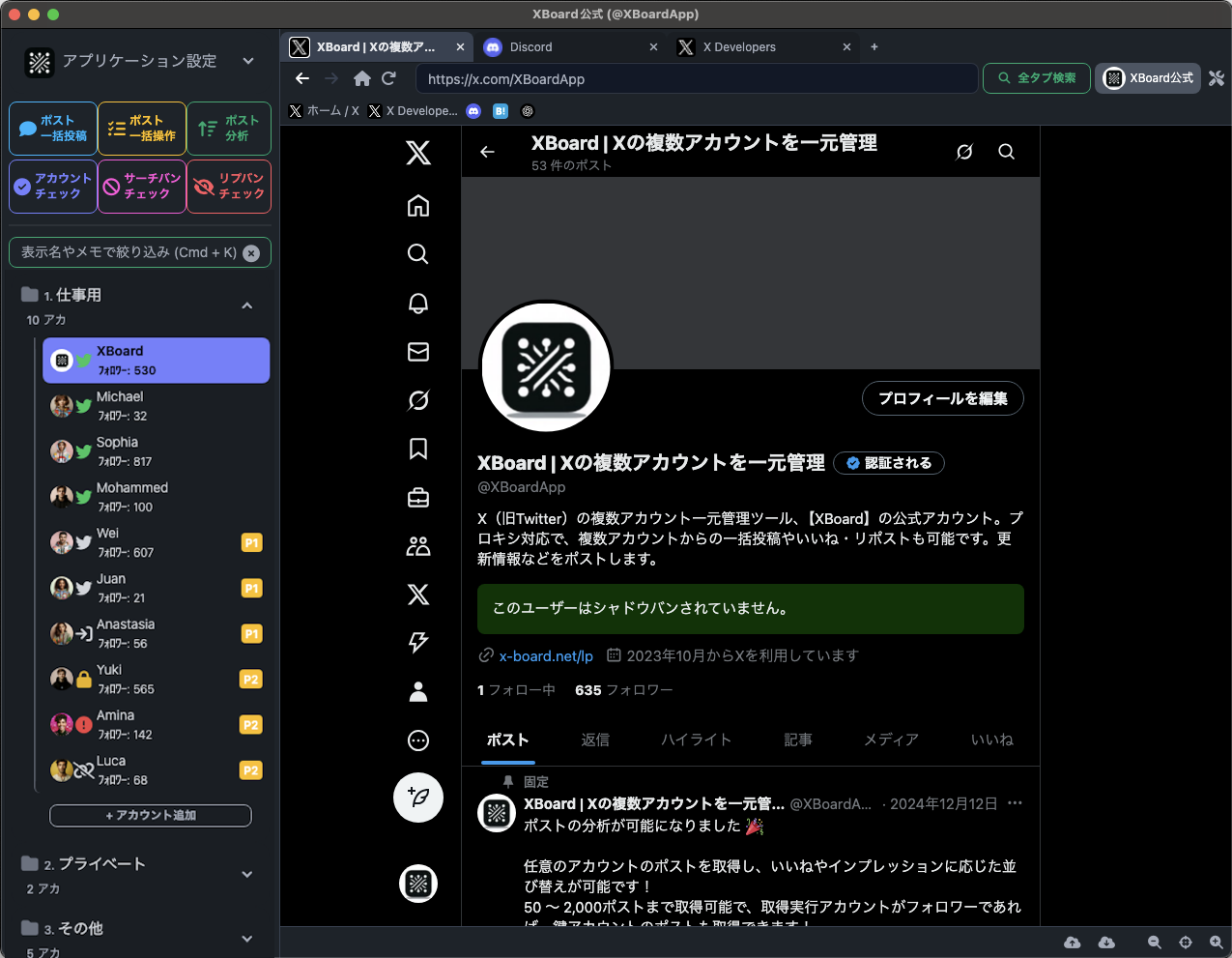The width and height of the screenshot is (1232, 958).
Task: Open the Discord bookmark icon
Action: (473, 111)
